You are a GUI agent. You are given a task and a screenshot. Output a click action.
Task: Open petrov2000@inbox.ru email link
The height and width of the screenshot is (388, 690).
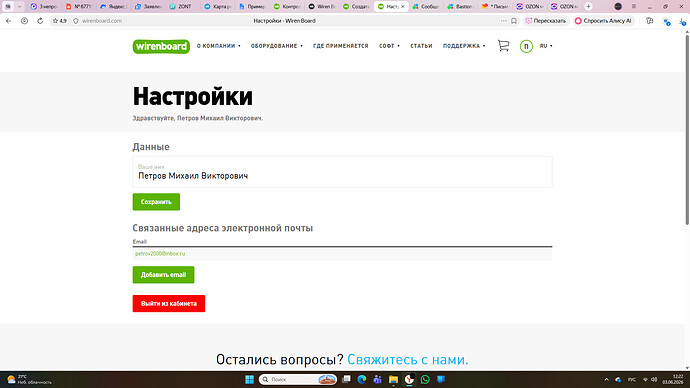pyautogui.click(x=160, y=254)
